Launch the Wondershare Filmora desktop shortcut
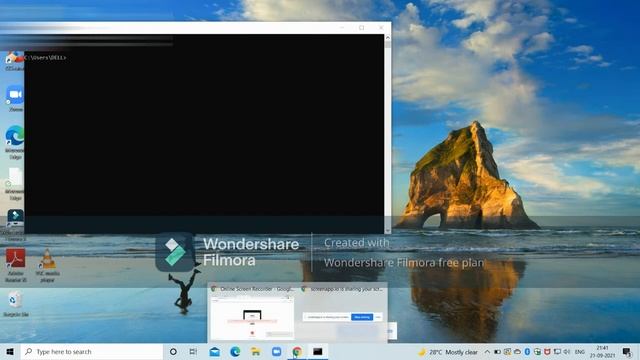Image resolution: width=640 pixels, height=360 pixels. pos(15,224)
